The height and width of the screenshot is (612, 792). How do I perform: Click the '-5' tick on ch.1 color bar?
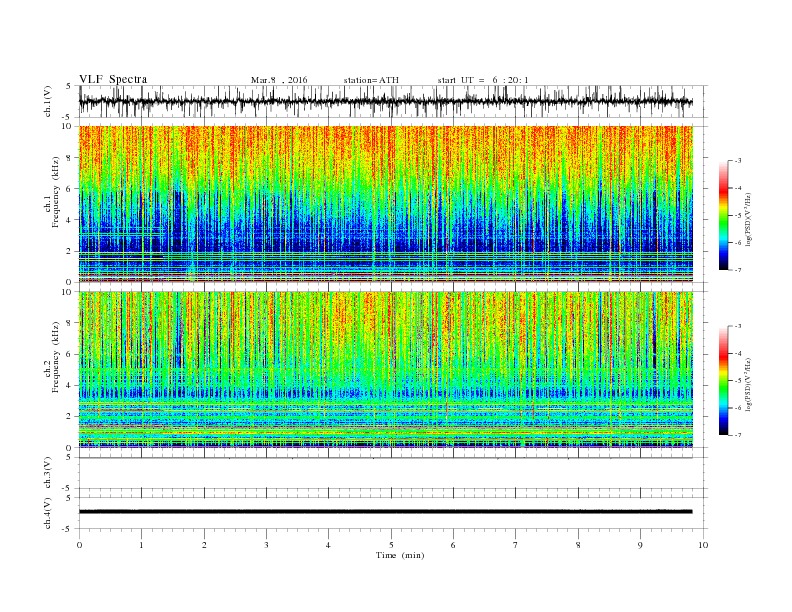pos(737,215)
